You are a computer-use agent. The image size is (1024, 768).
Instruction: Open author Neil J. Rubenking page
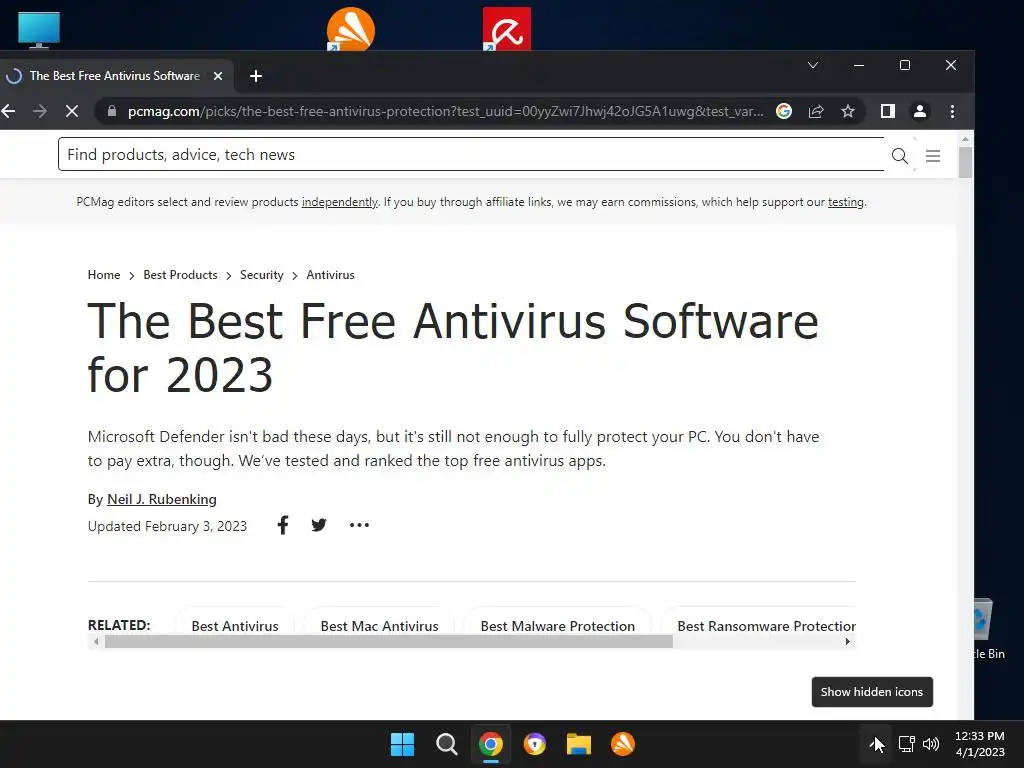pos(161,500)
